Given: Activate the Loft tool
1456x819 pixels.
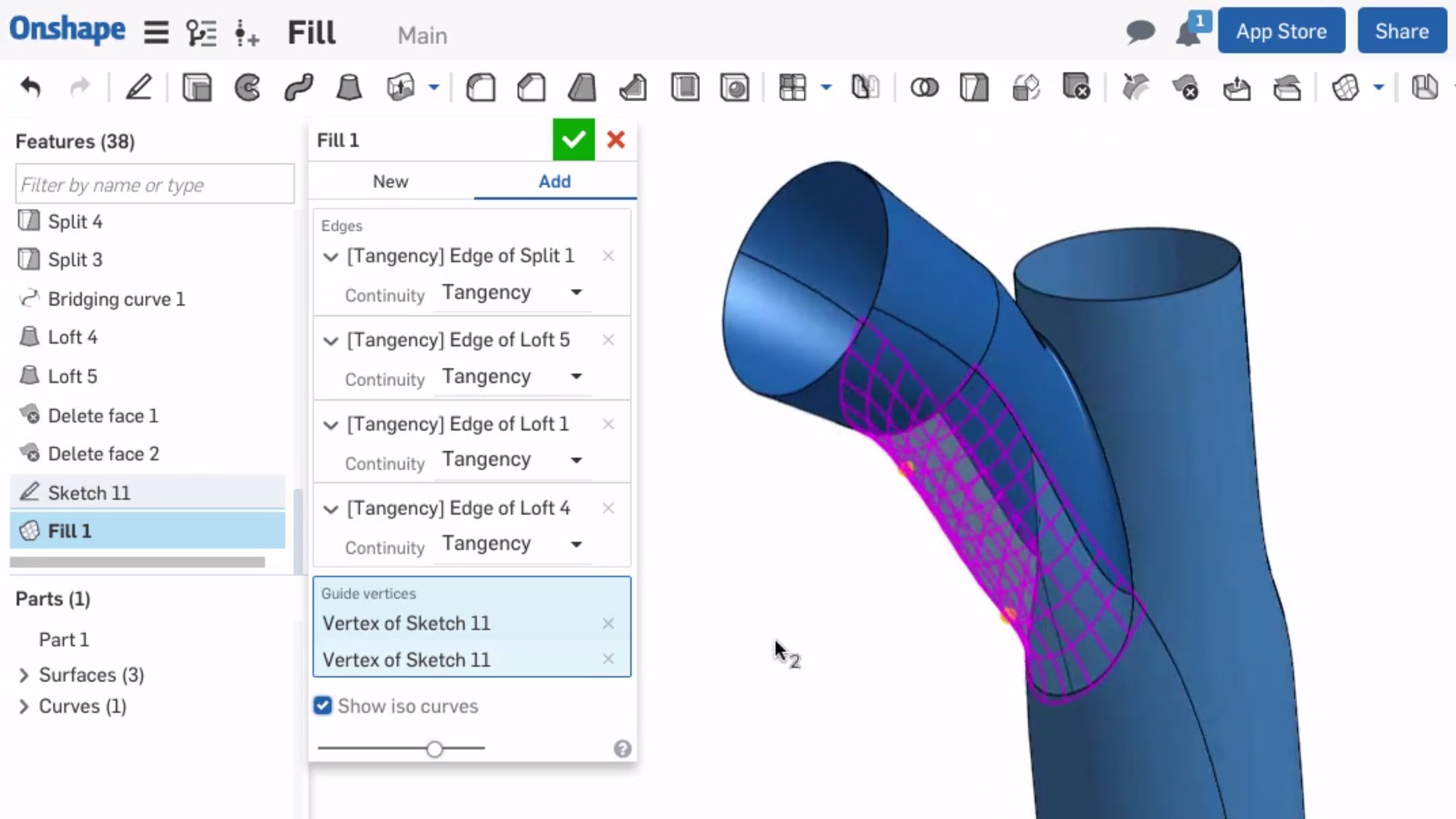Looking at the screenshot, I should (x=348, y=87).
